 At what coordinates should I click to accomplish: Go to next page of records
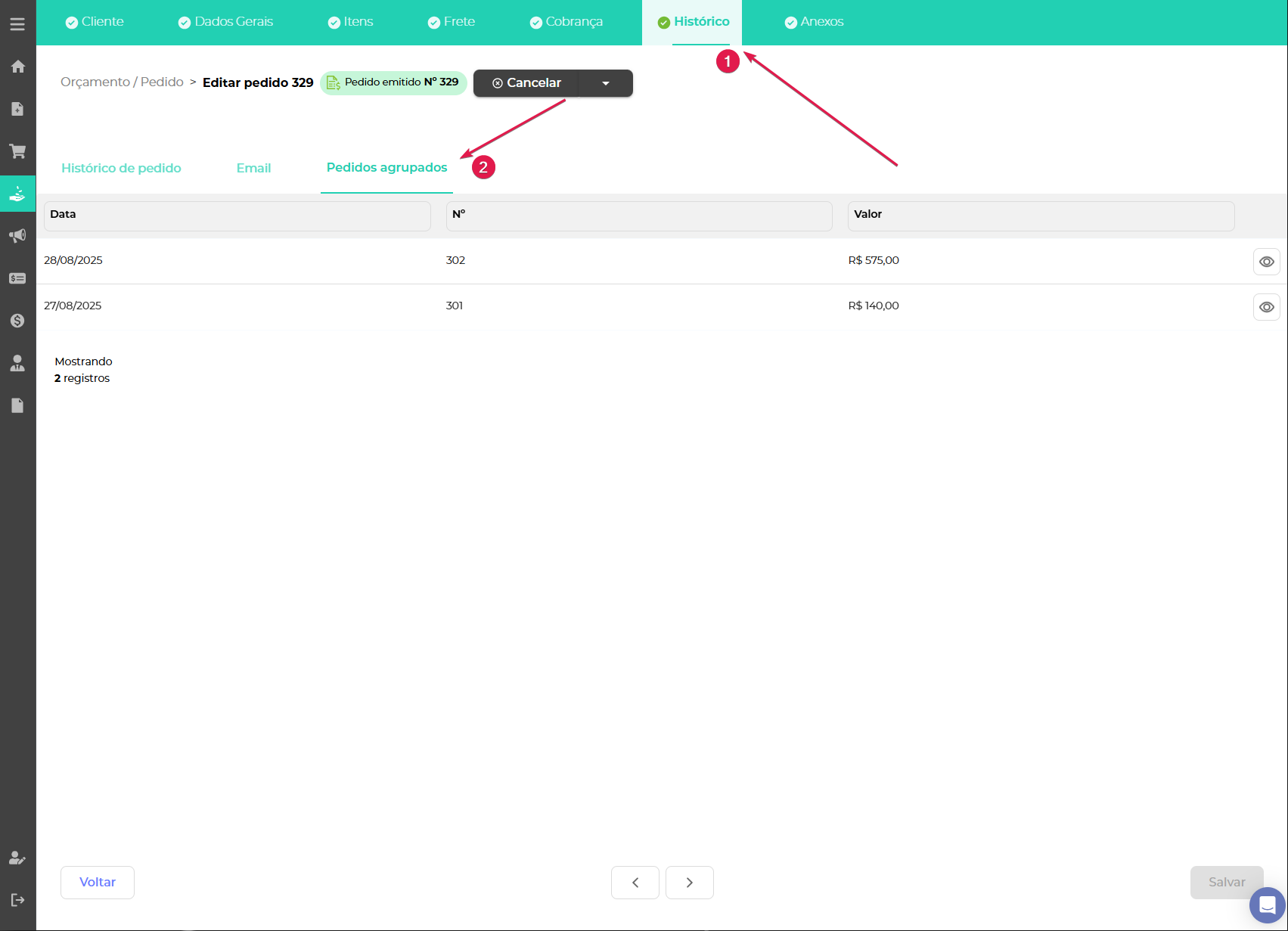tap(689, 883)
